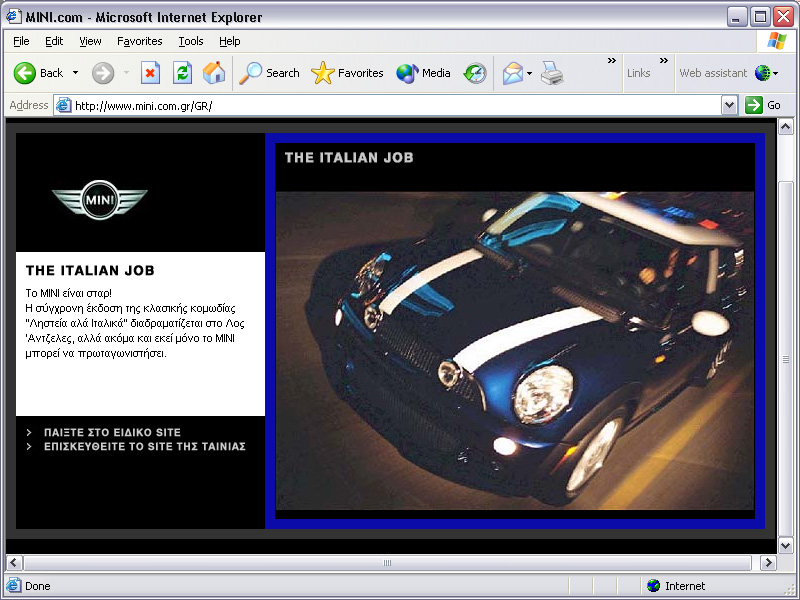The width and height of the screenshot is (800, 600).
Task: Minimize the Internet Explorer window
Action: (x=736, y=17)
